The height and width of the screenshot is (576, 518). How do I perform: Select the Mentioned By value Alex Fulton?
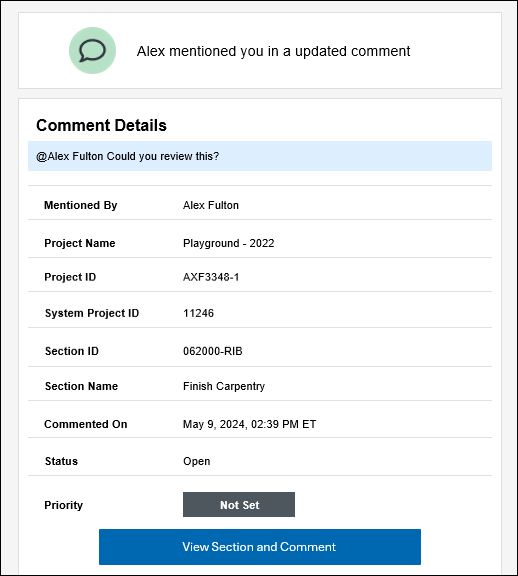[x=211, y=205]
